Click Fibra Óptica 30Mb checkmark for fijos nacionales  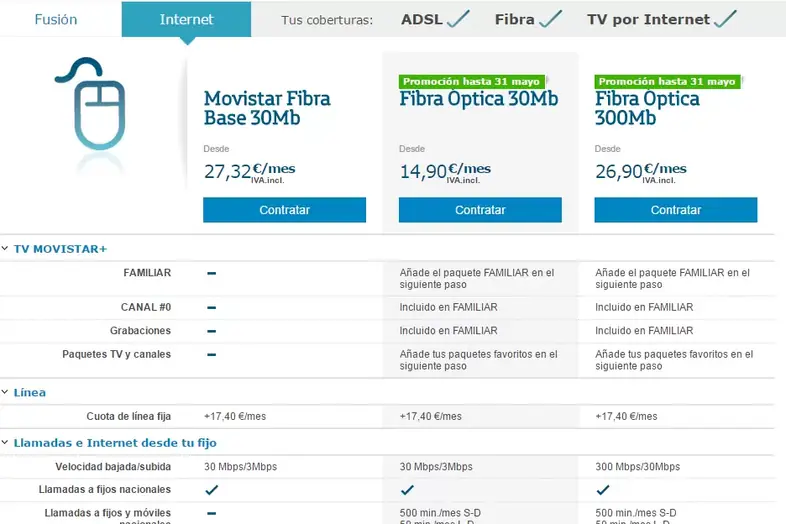coord(408,490)
